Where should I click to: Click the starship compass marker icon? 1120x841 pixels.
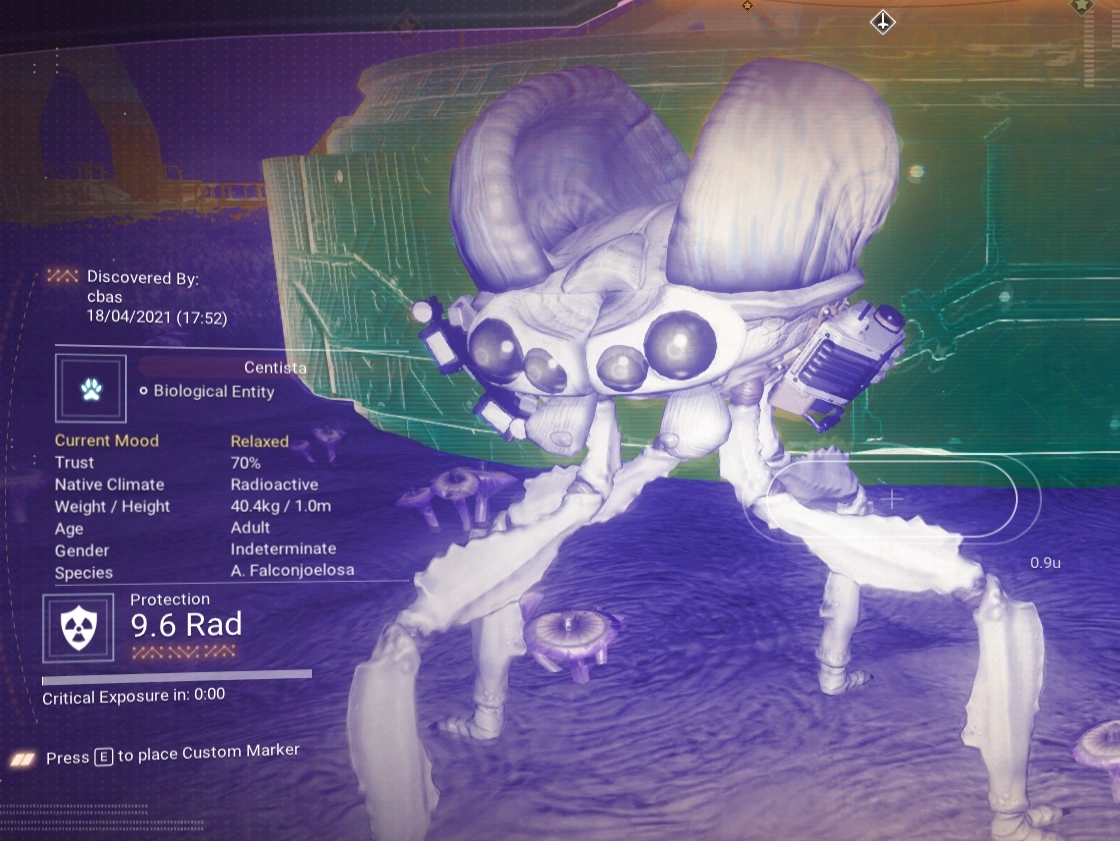(x=883, y=21)
